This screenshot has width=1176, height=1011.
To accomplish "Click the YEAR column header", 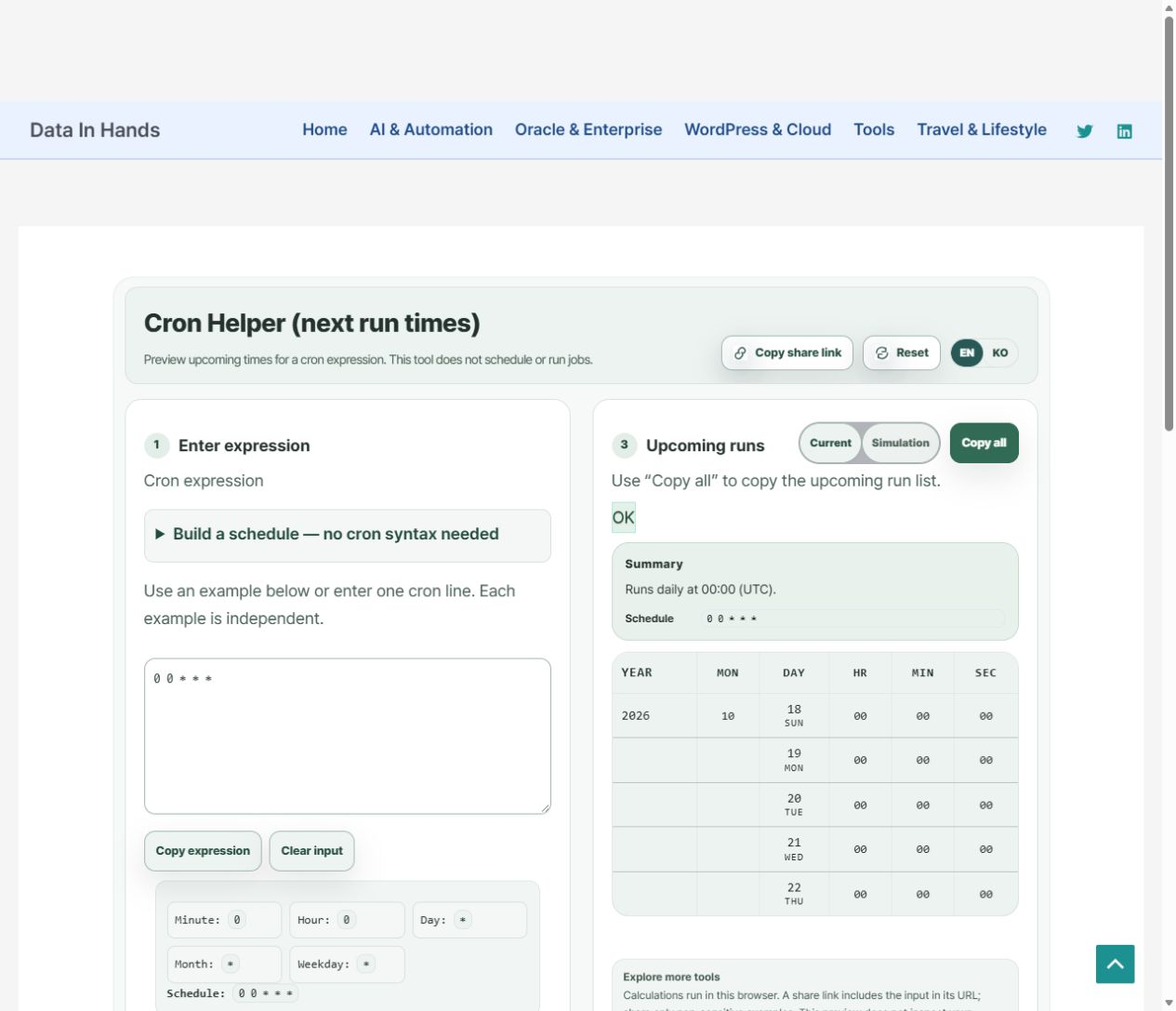I will (654, 672).
